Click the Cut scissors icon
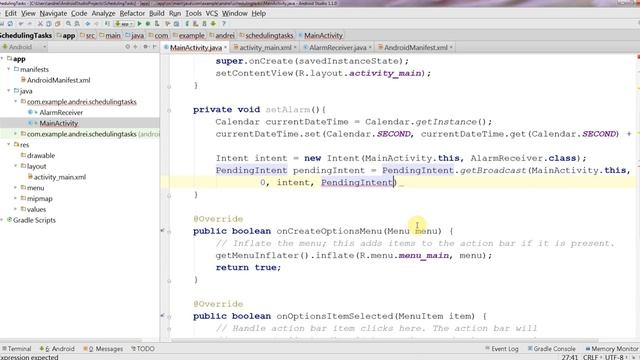This screenshot has width=640, height=360. pos(40,24)
